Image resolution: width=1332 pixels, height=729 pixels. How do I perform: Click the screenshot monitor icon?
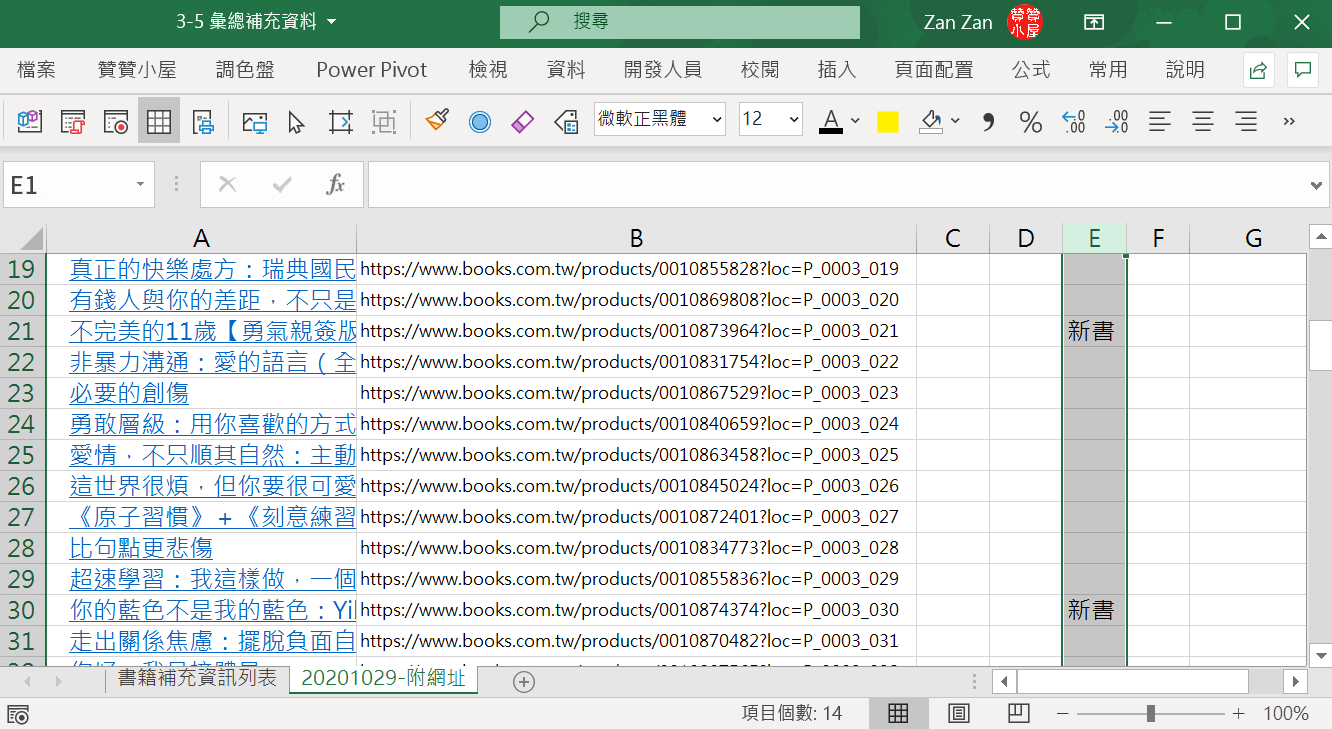pyautogui.click(x=255, y=121)
